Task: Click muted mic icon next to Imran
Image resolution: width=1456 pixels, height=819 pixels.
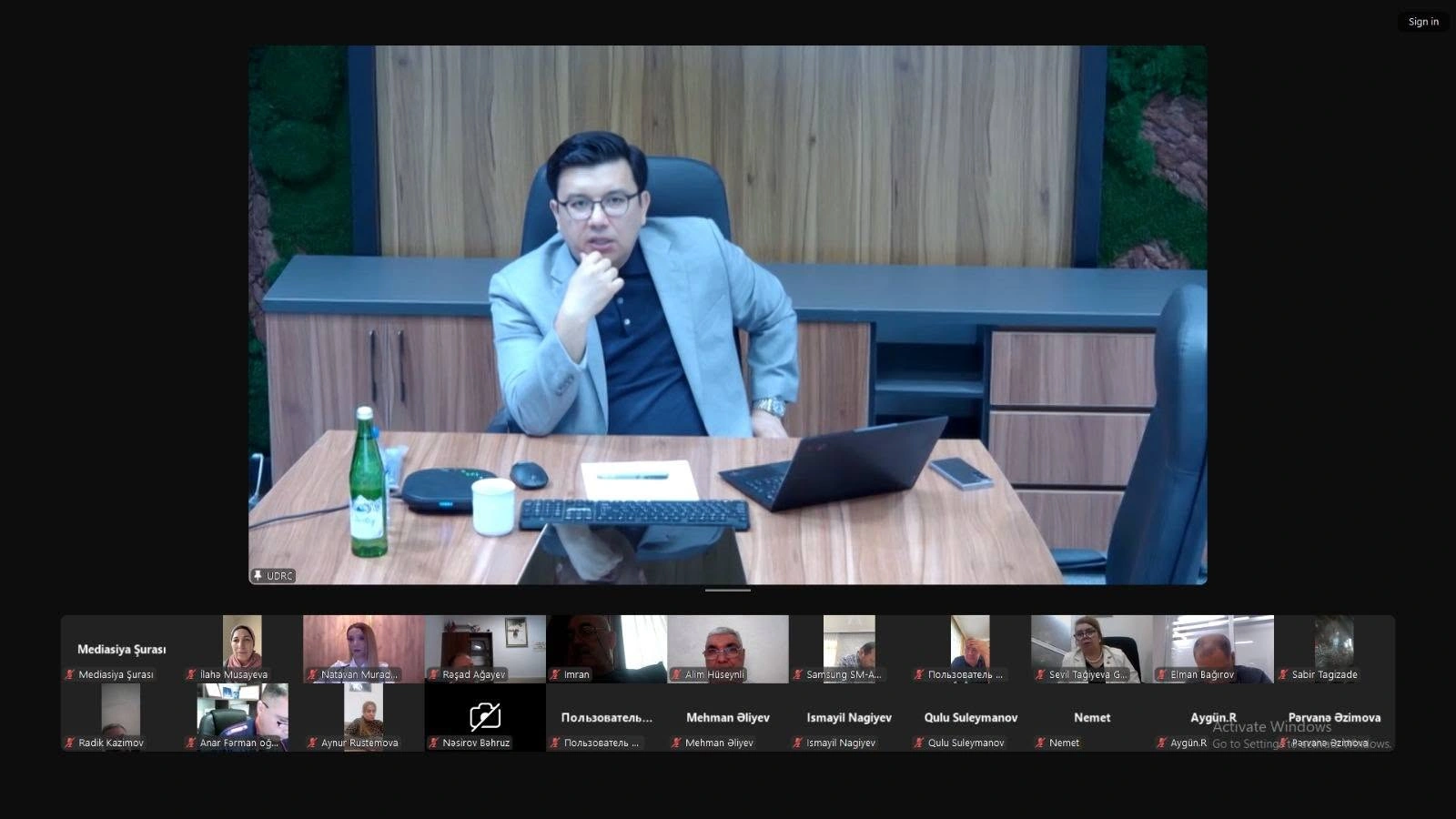Action: 555,674
